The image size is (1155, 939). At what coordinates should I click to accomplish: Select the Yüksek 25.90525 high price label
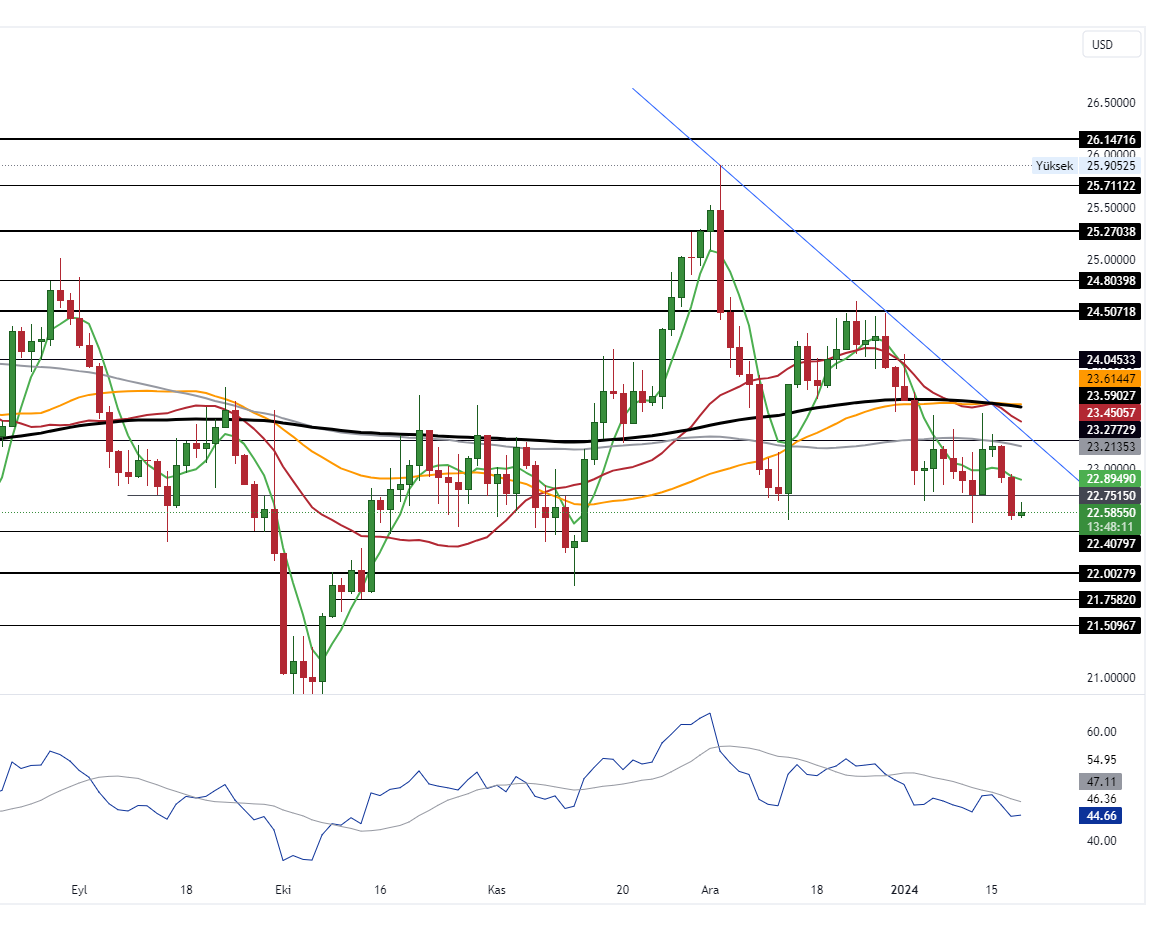[1086, 166]
